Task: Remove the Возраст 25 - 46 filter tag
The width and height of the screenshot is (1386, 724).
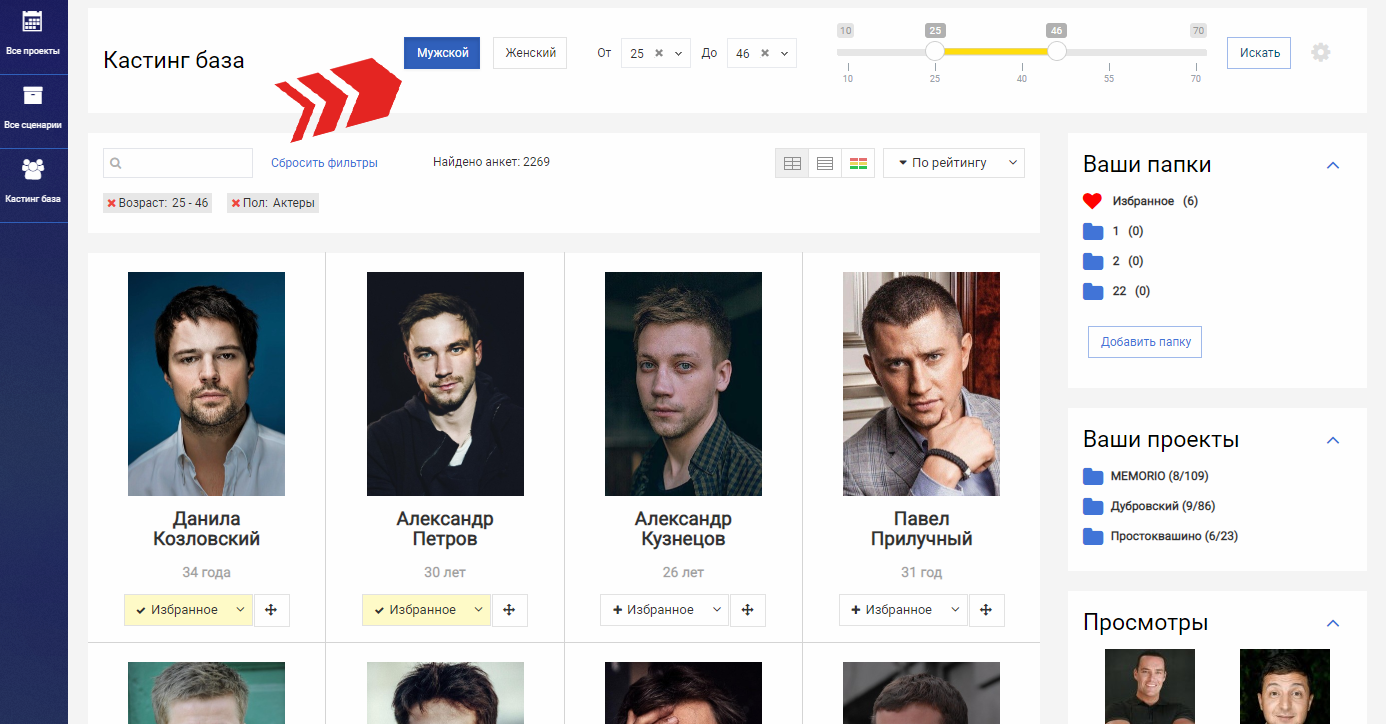Action: point(112,203)
